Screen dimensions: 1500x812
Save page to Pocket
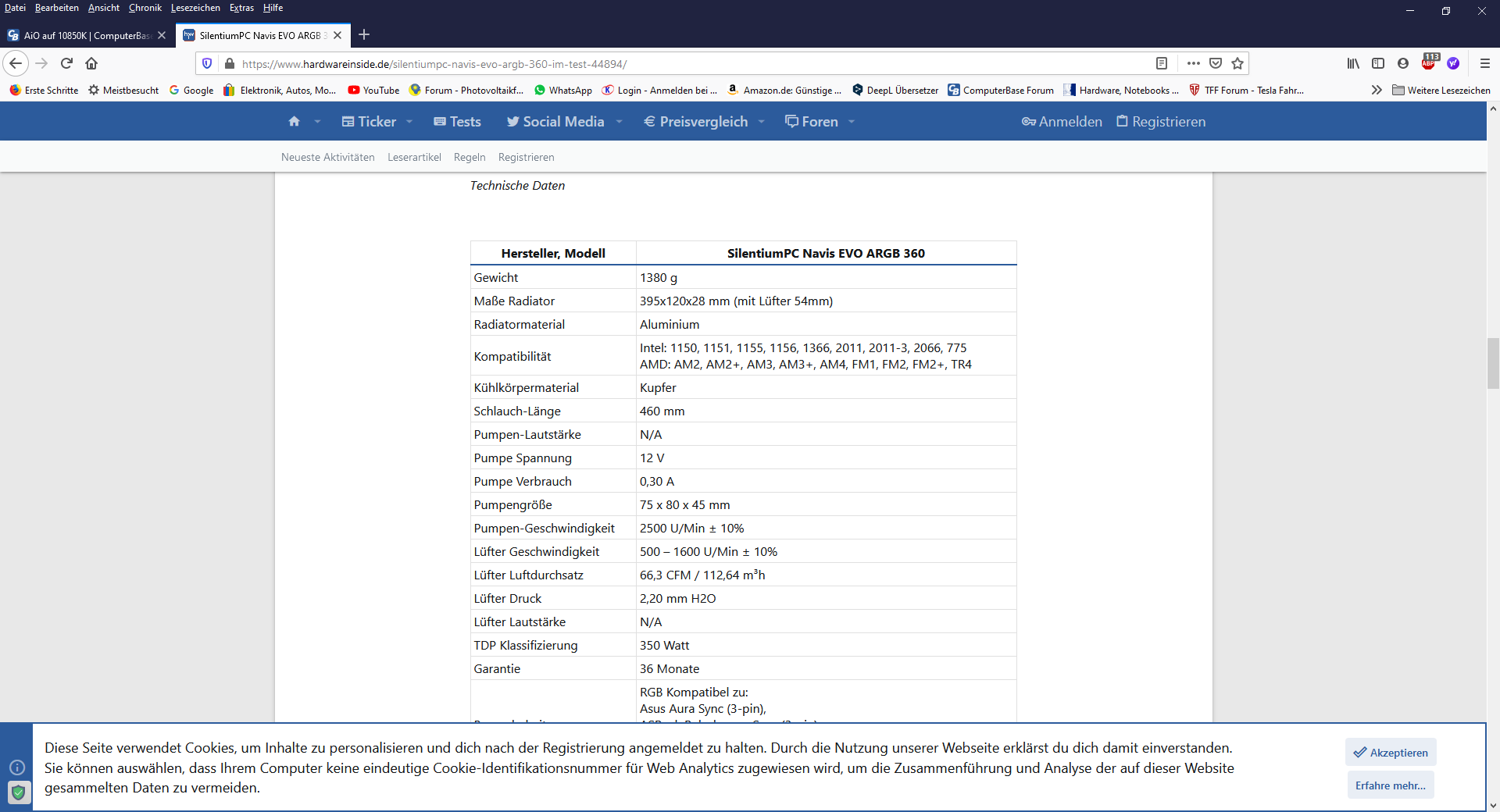pyautogui.click(x=1216, y=63)
